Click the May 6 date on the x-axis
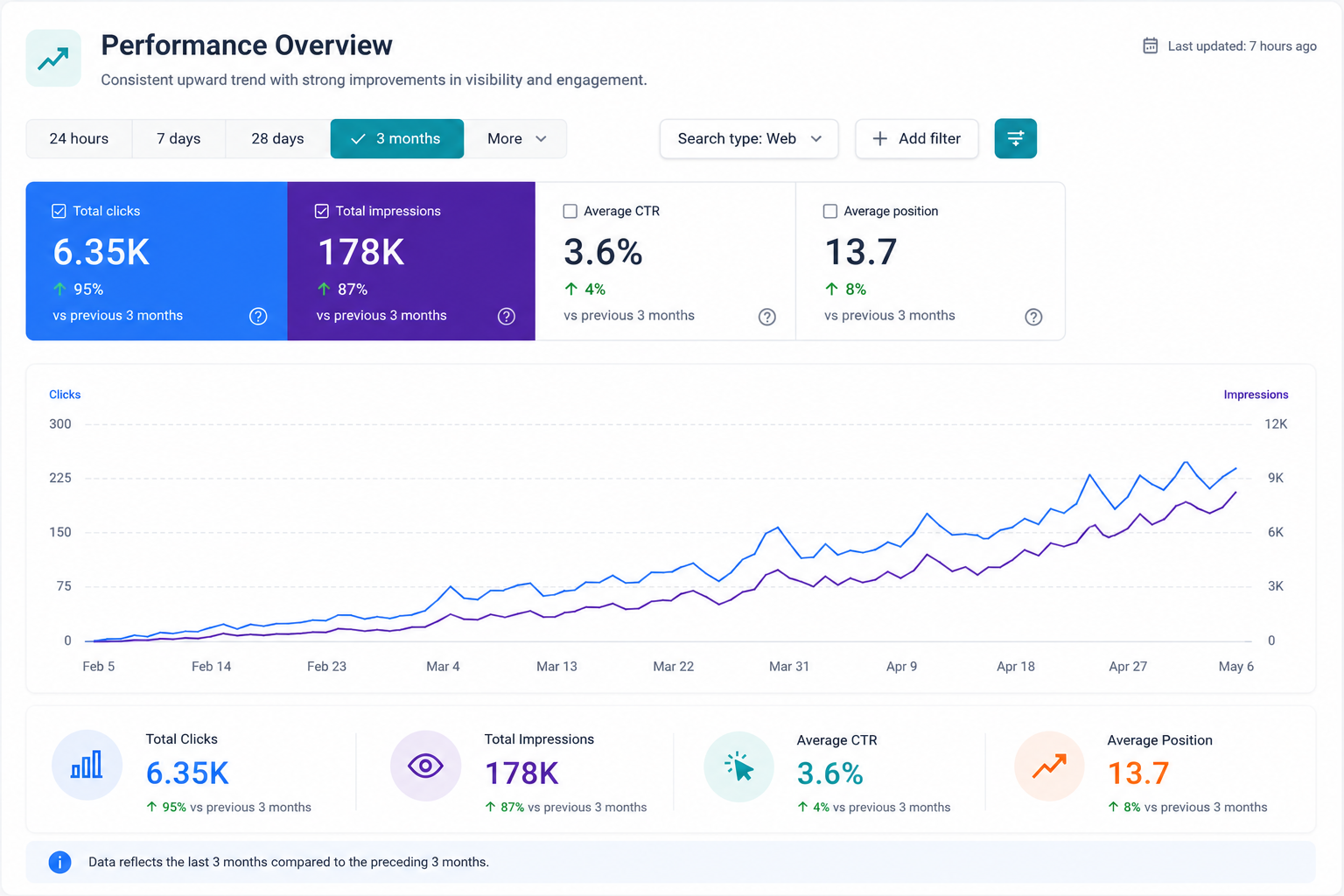1344x896 pixels. coord(1236,667)
